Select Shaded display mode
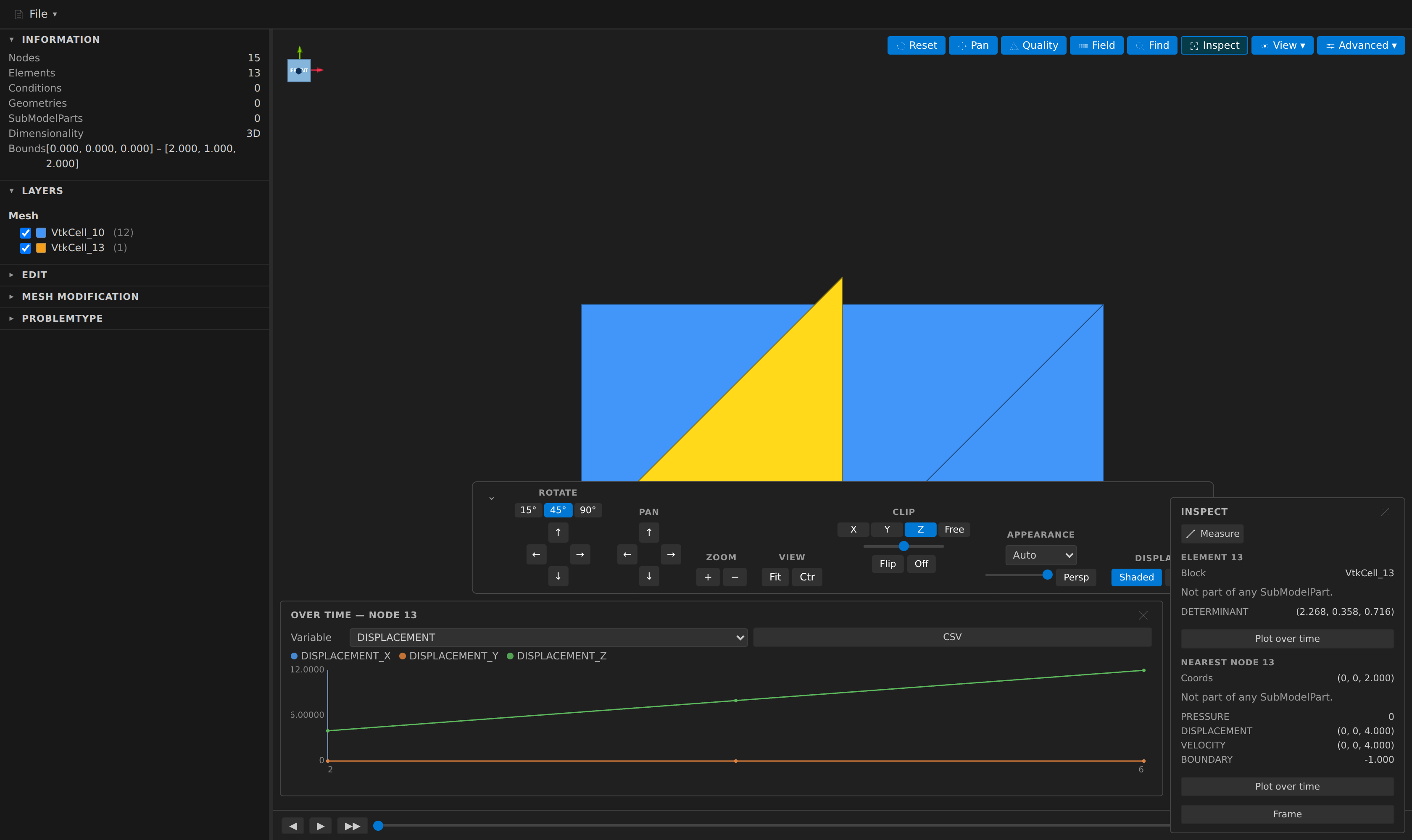1412x840 pixels. point(1136,577)
